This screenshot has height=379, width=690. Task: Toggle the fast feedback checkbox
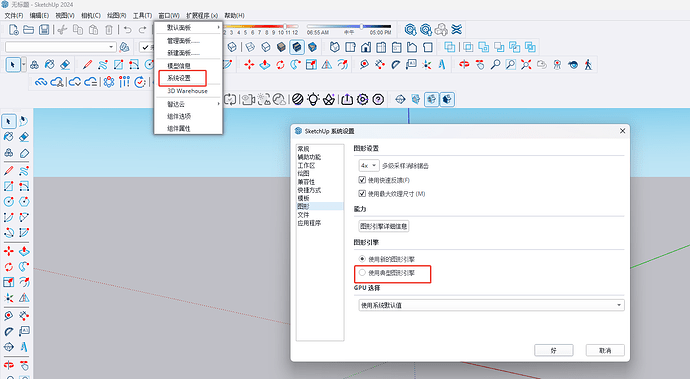tap(362, 180)
